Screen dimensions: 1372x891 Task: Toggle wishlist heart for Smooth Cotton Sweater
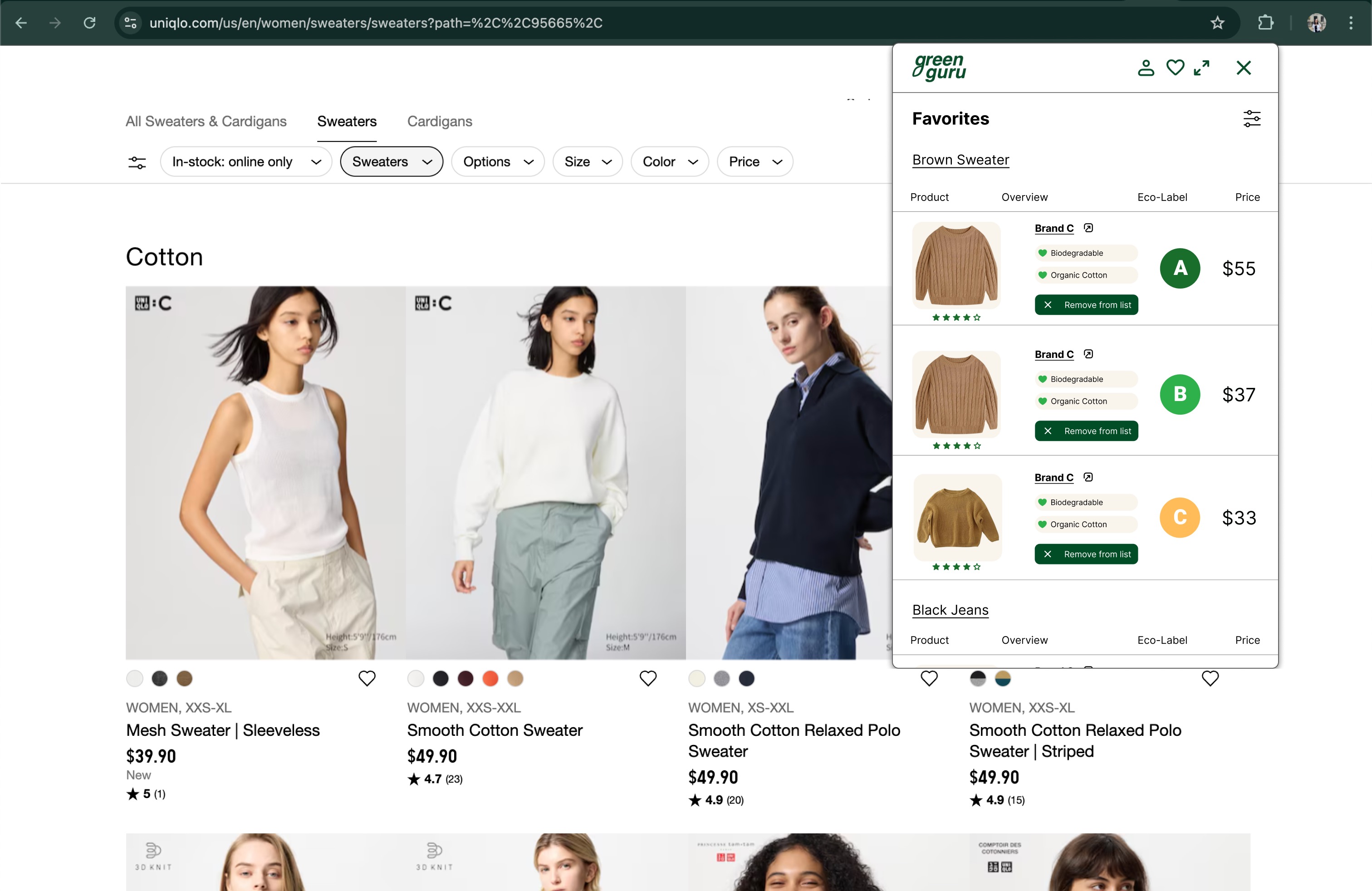tap(648, 678)
